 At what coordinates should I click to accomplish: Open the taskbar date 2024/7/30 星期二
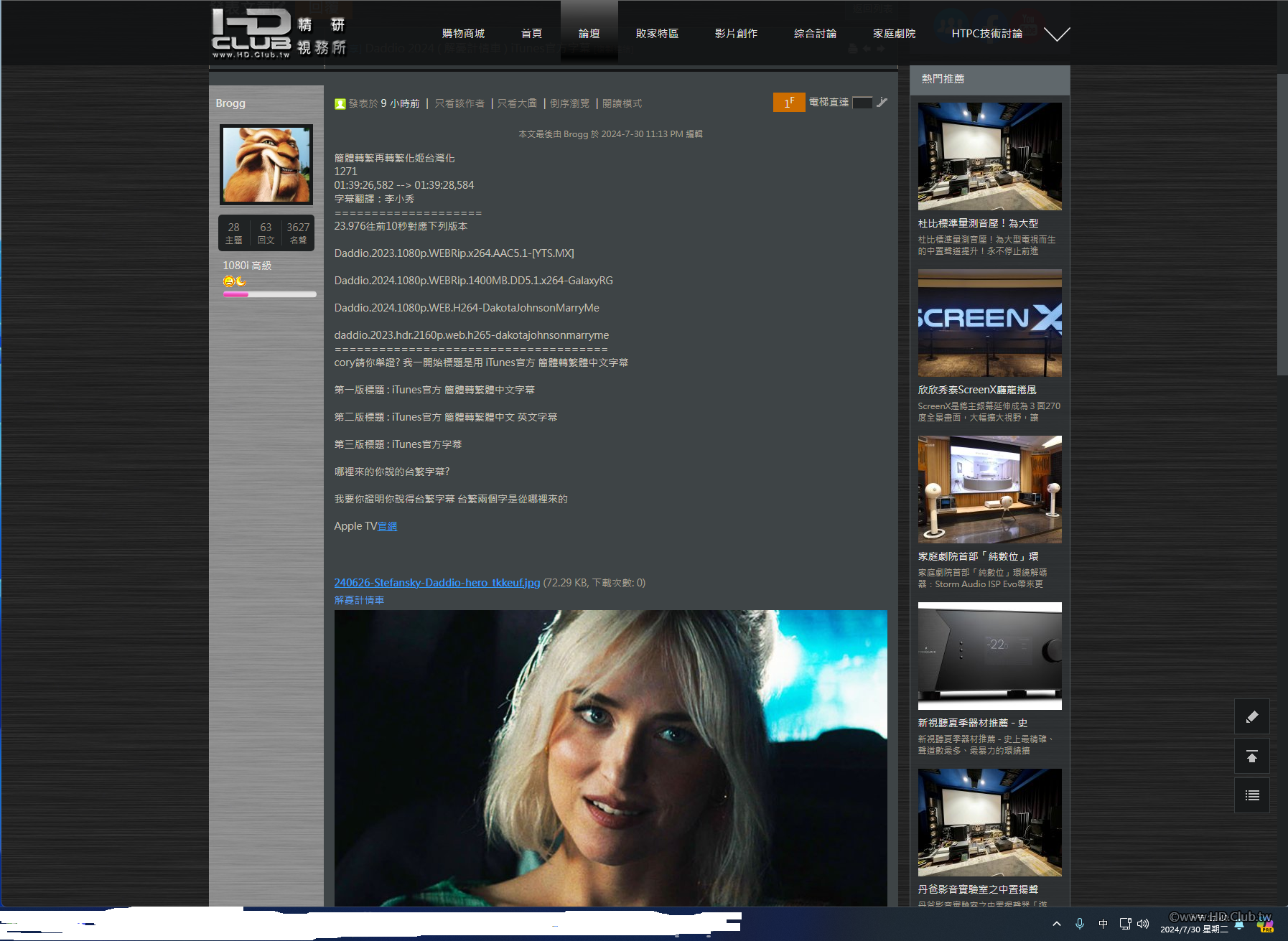1194,930
